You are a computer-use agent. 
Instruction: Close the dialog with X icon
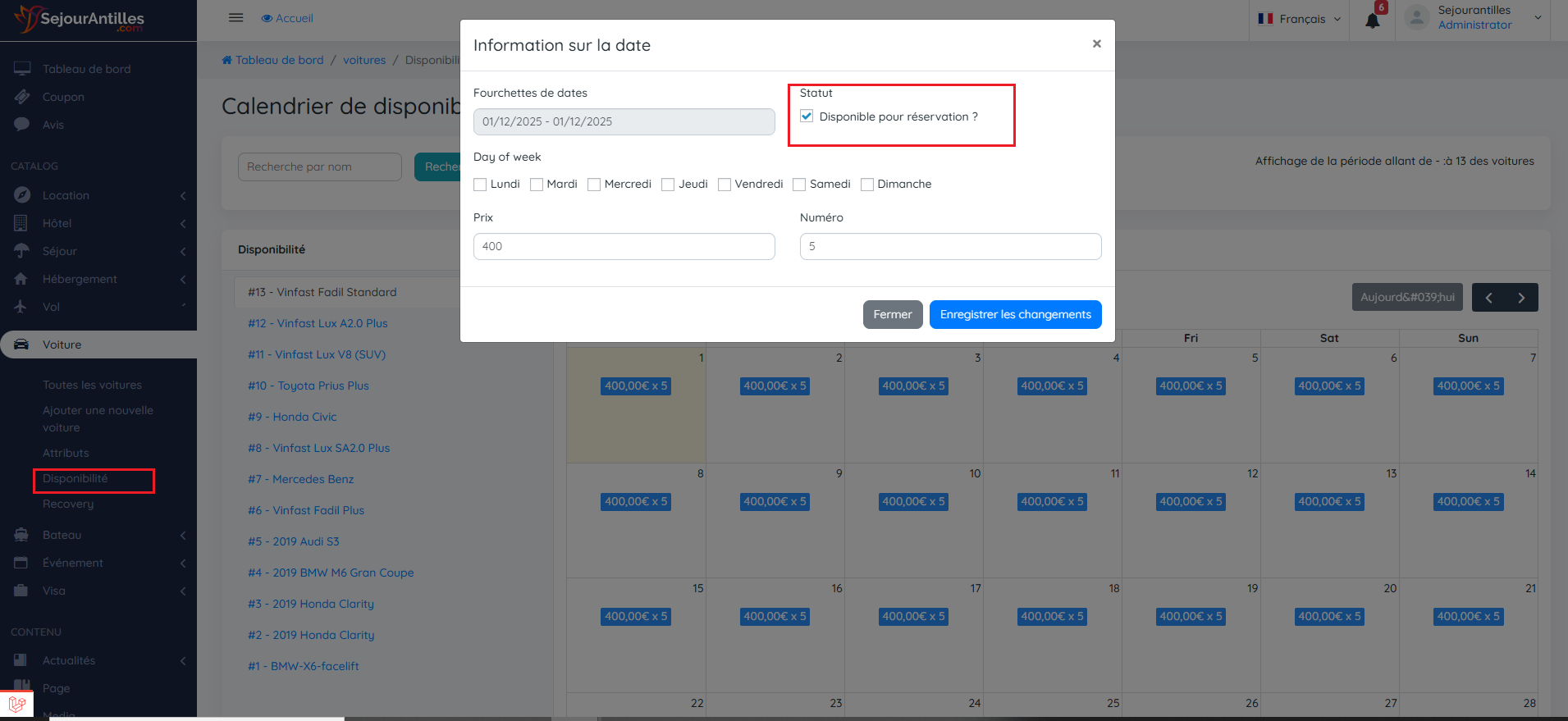coord(1096,44)
